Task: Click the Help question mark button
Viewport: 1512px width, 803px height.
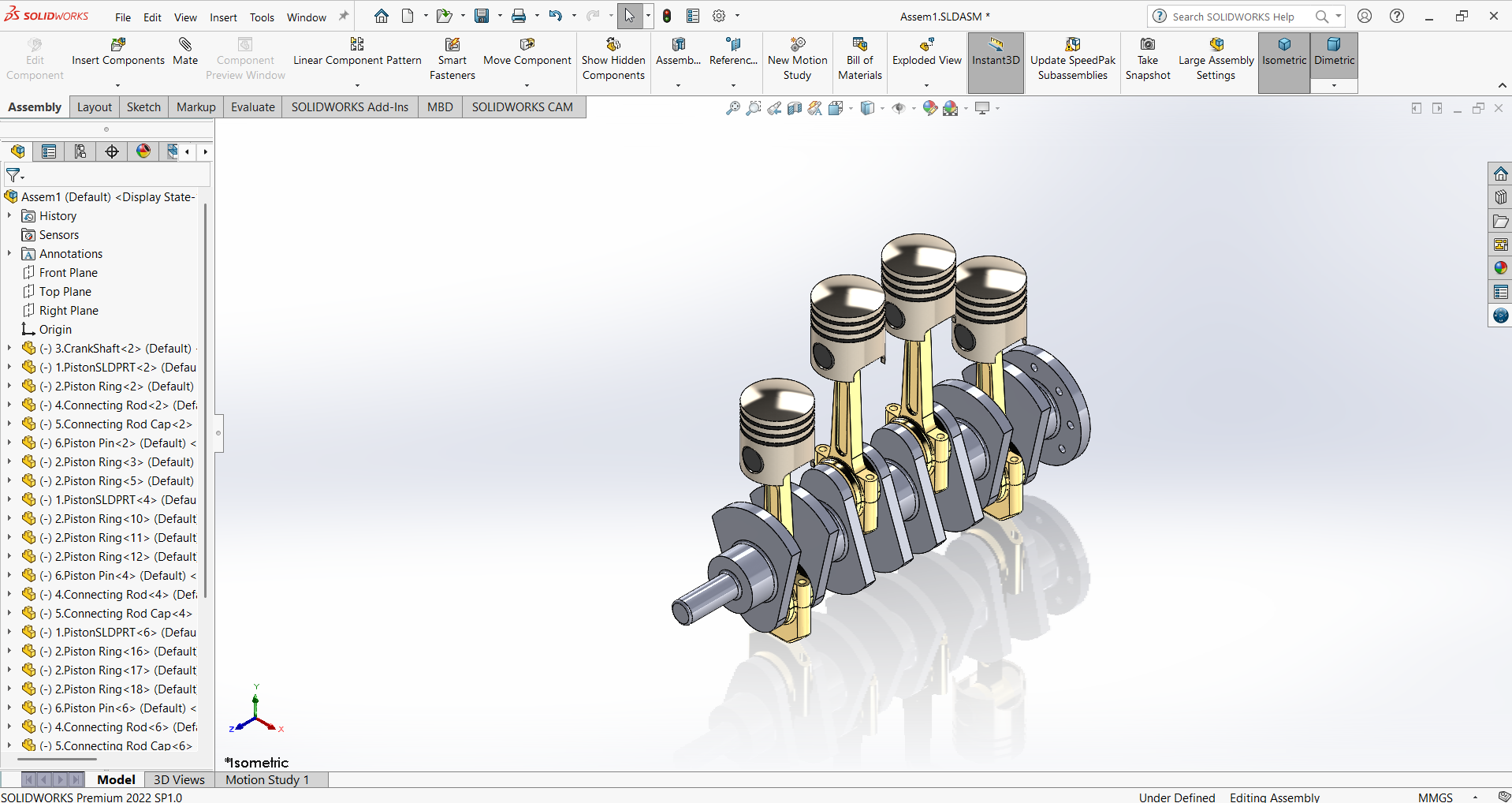Action: (1397, 16)
